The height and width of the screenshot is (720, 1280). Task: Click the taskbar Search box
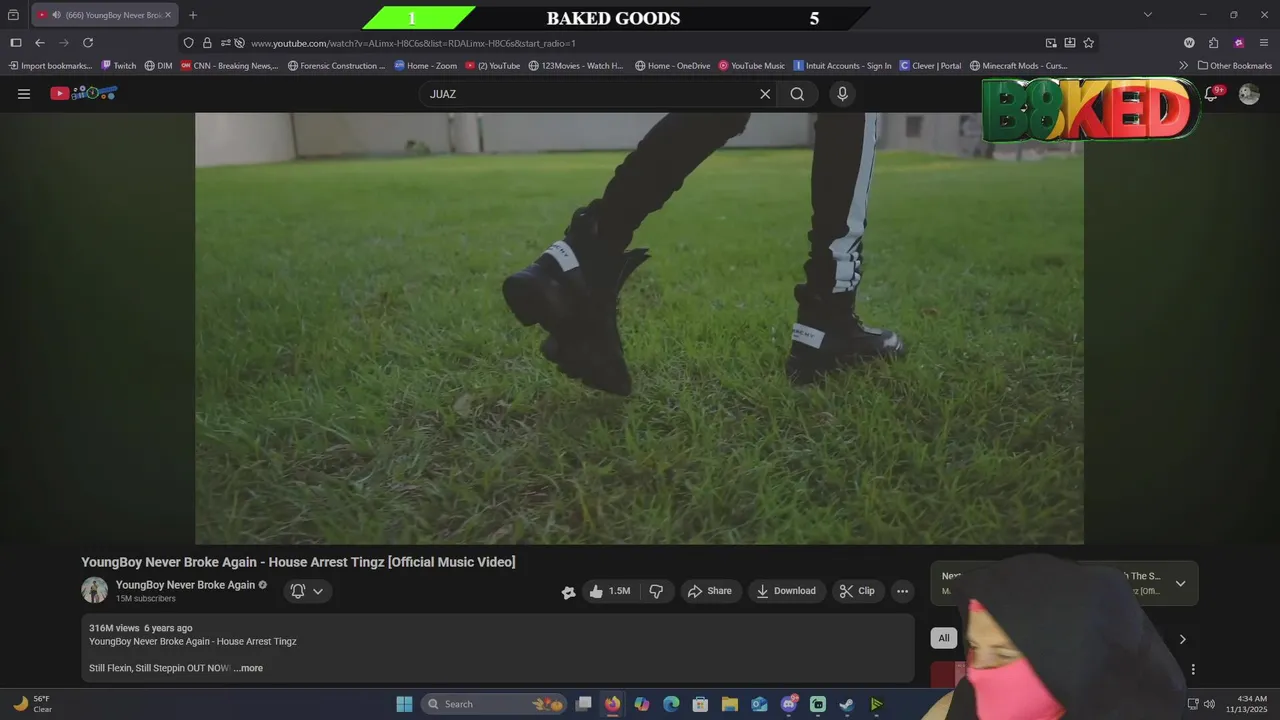coord(494,704)
